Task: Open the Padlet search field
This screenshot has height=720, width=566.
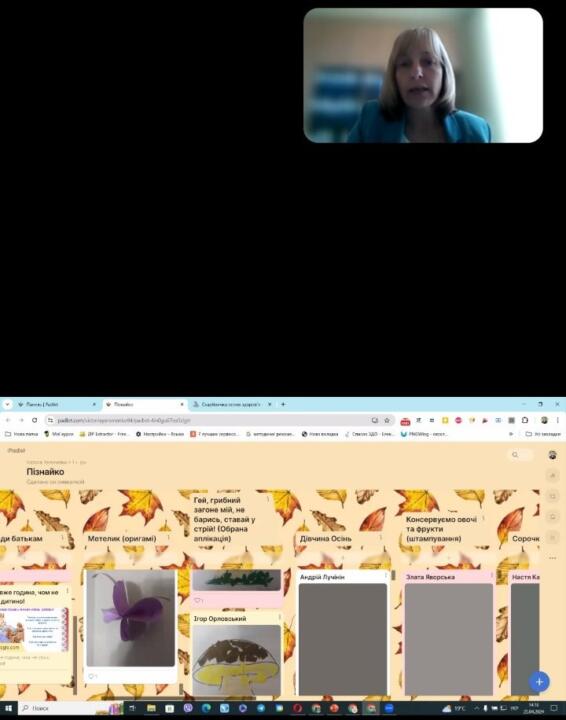Action: 520,455
